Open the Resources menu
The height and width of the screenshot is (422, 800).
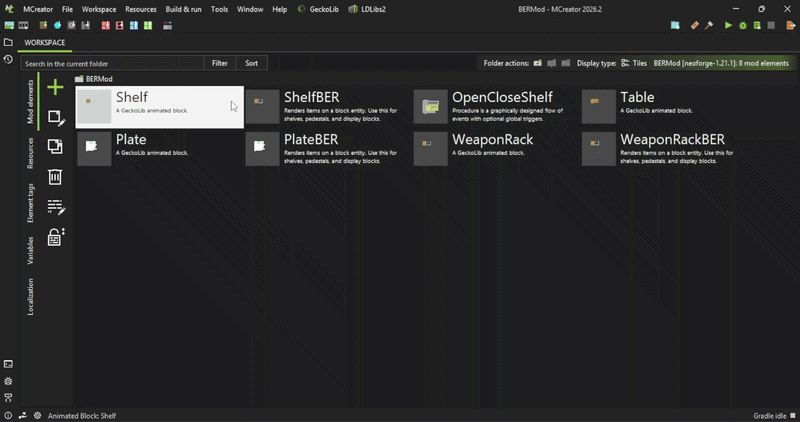coord(141,9)
